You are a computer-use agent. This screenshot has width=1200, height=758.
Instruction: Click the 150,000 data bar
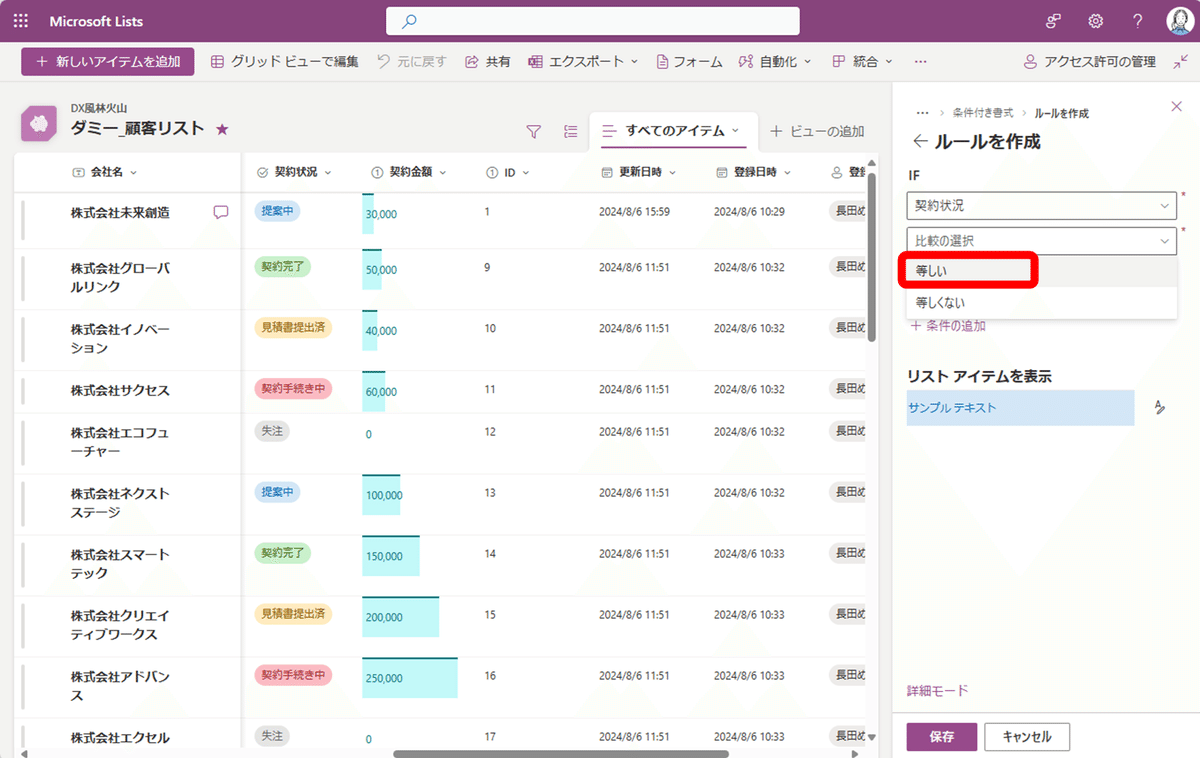tap(391, 556)
